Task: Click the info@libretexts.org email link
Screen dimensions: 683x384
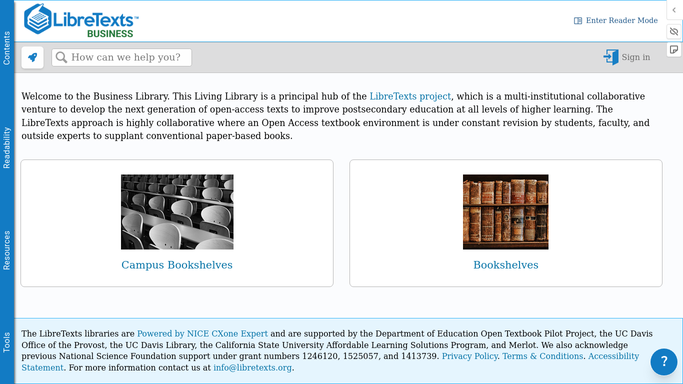Action: tap(252, 367)
